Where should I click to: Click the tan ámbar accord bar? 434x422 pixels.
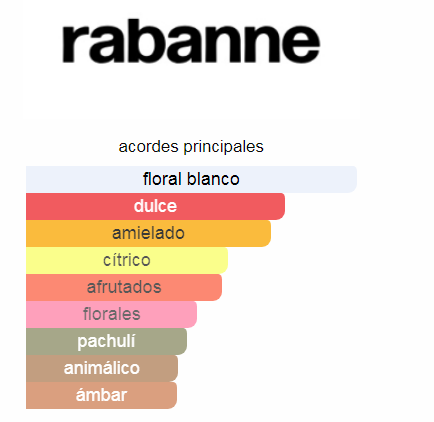pyautogui.click(x=101, y=395)
